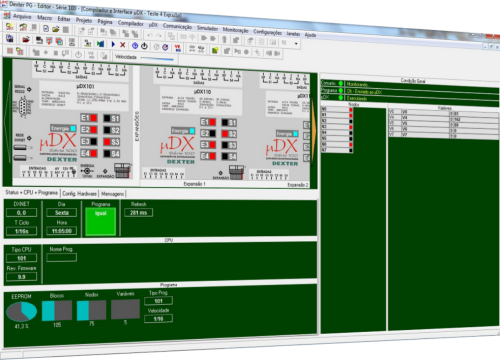Toggle output S3 on the µDX101 module

(112, 142)
